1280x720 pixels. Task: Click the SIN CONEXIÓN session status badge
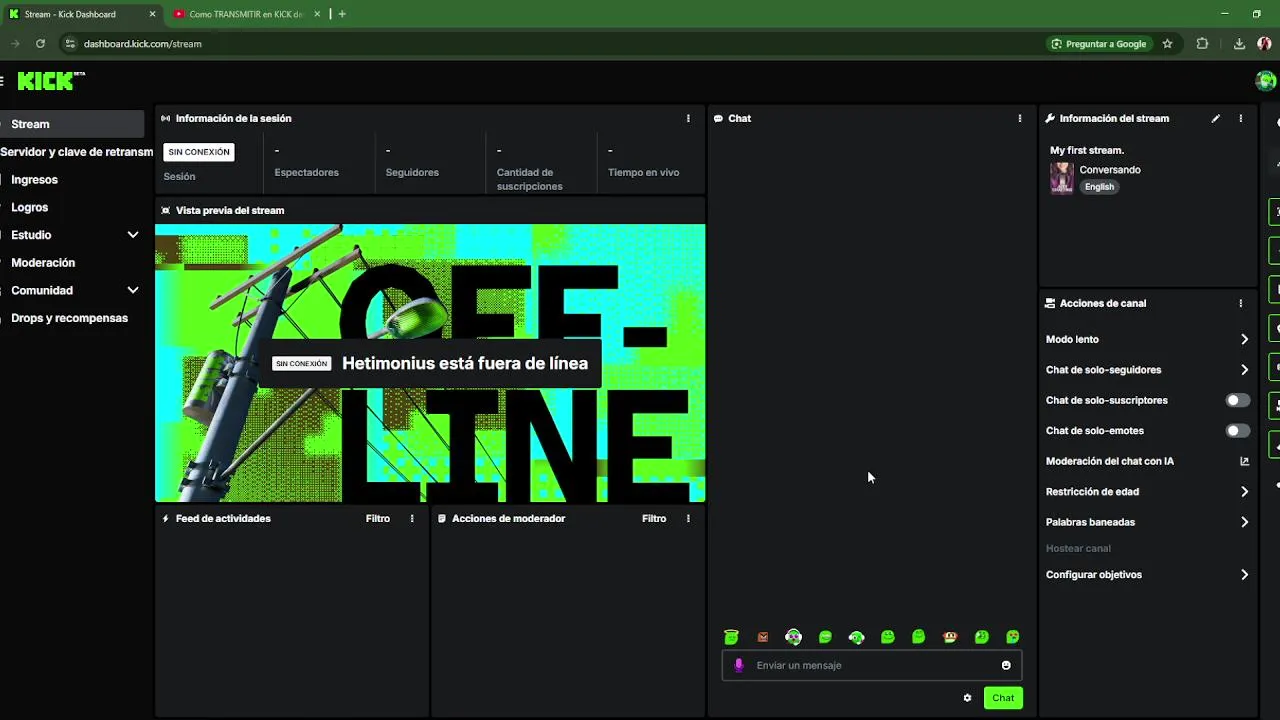tap(199, 152)
